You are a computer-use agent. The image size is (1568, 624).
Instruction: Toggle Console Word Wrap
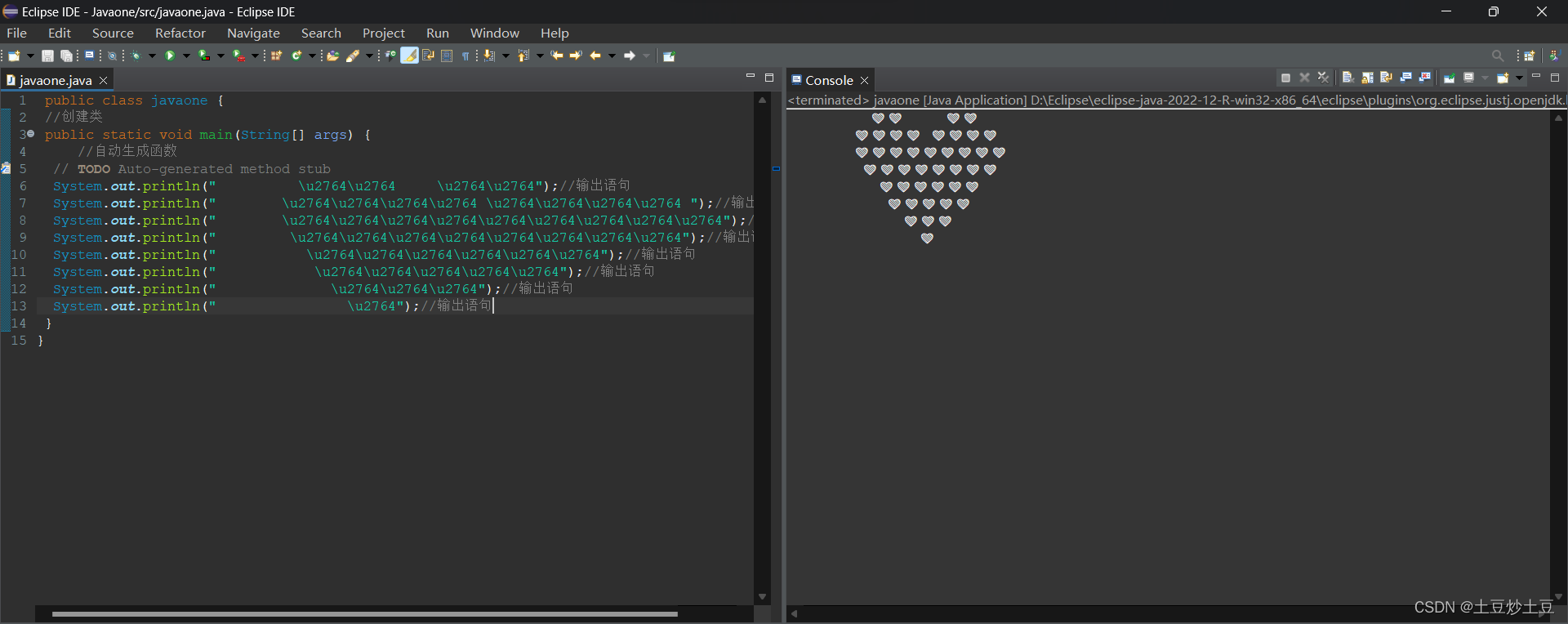pyautogui.click(x=1386, y=78)
